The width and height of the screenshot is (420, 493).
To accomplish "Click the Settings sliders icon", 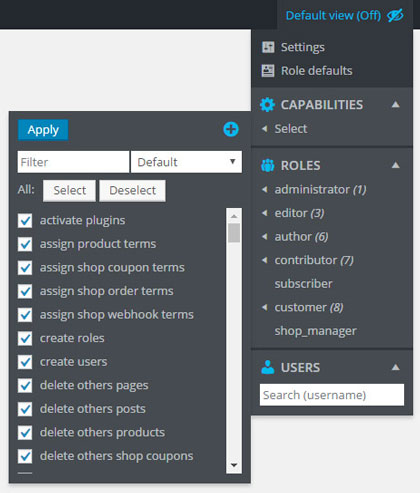I will 268,47.
